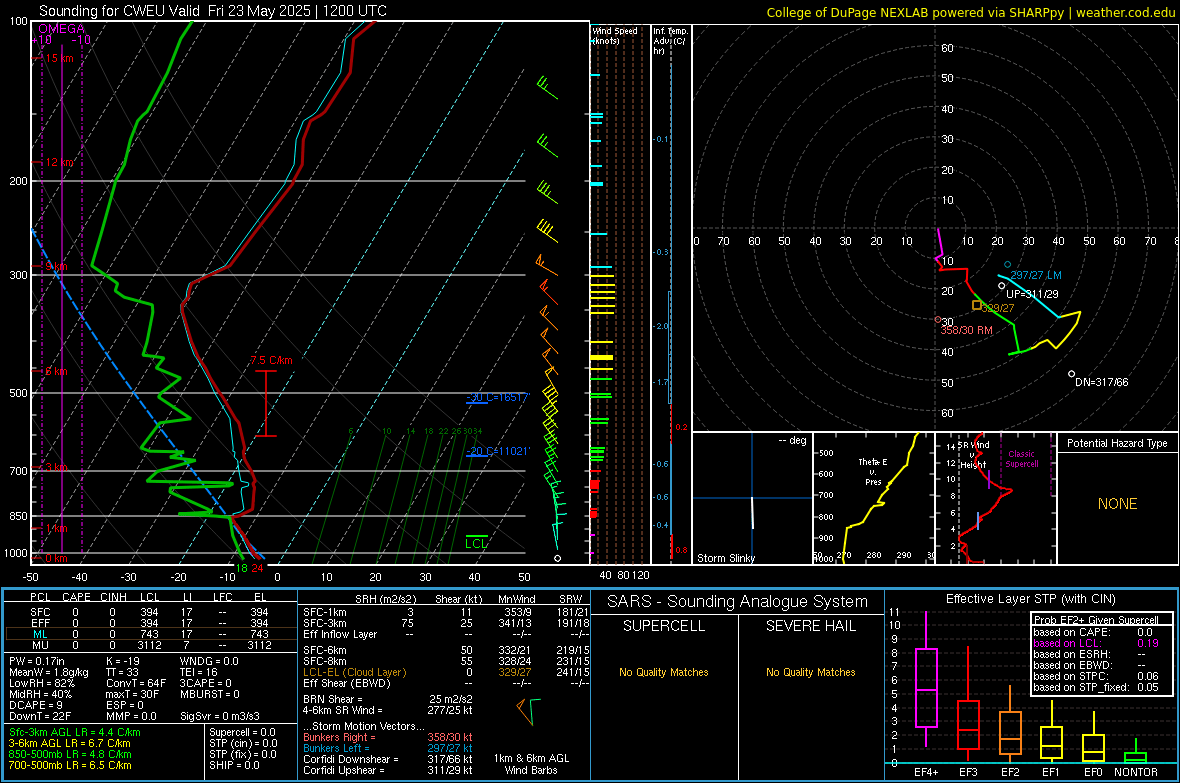This screenshot has height=783, width=1180.
Task: Click the Supercell = 0.0 composite value
Action: pyautogui.click(x=242, y=732)
